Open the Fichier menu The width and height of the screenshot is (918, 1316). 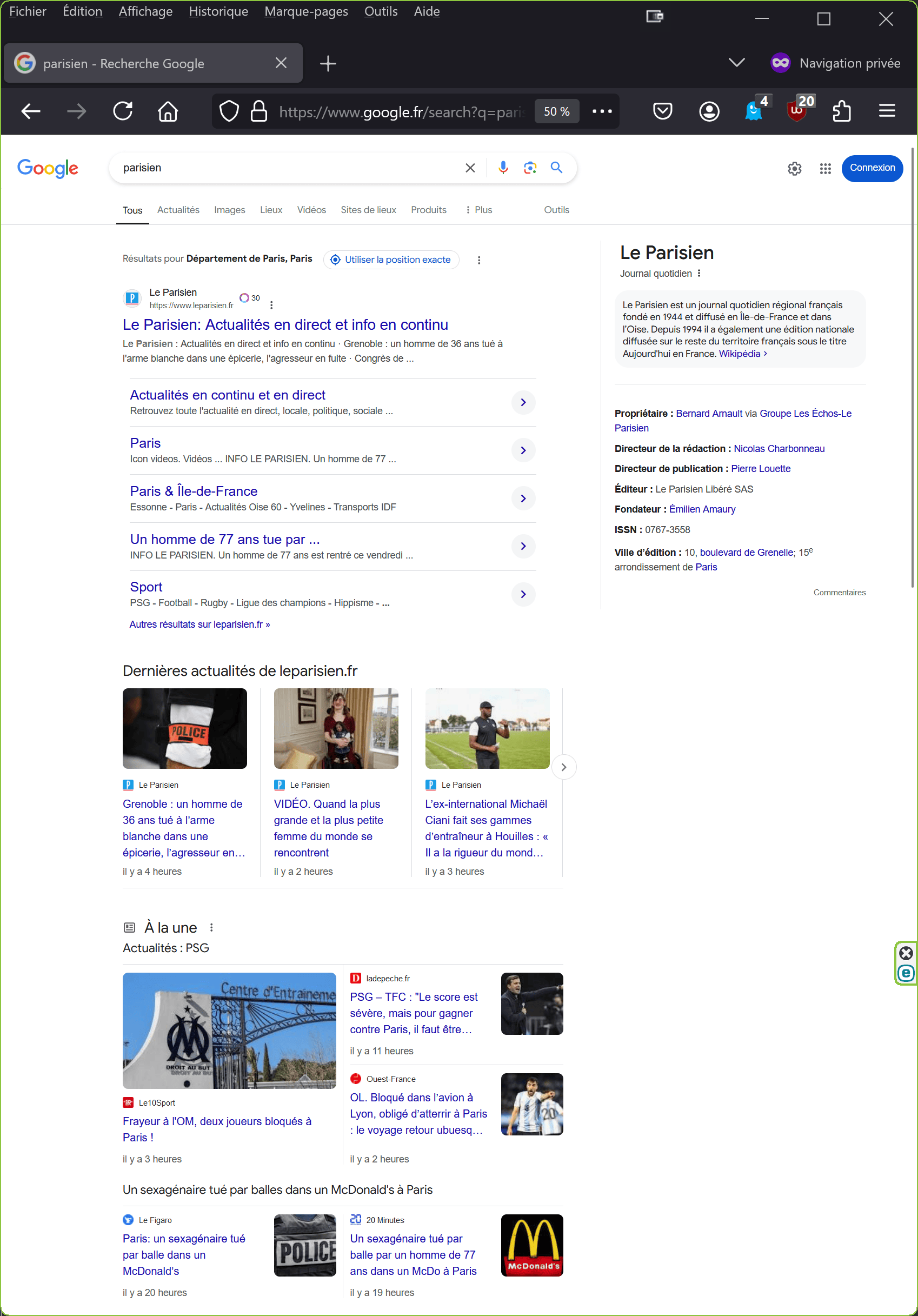(28, 11)
